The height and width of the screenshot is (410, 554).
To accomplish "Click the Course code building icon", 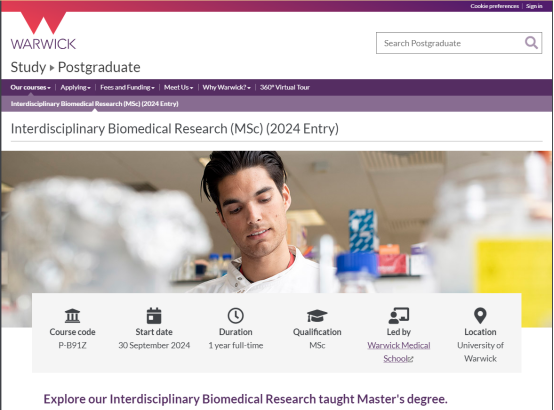I will point(72,316).
